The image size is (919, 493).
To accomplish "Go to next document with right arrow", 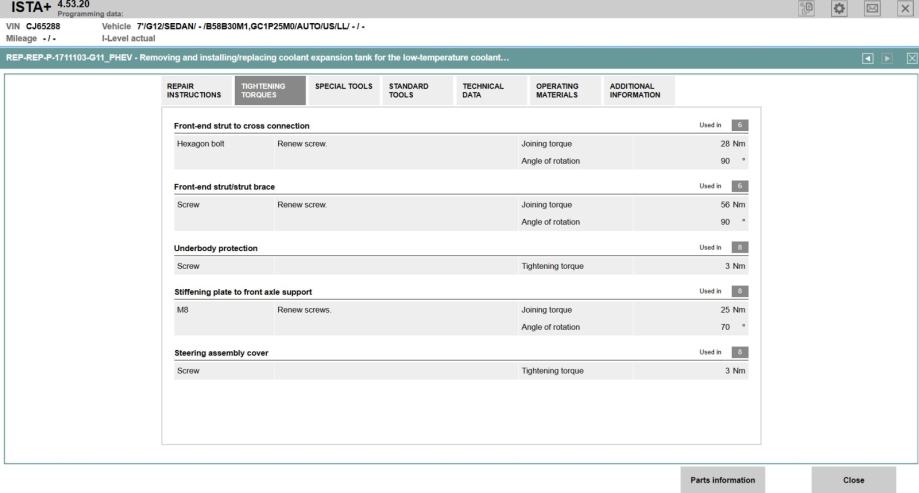I will (x=886, y=58).
